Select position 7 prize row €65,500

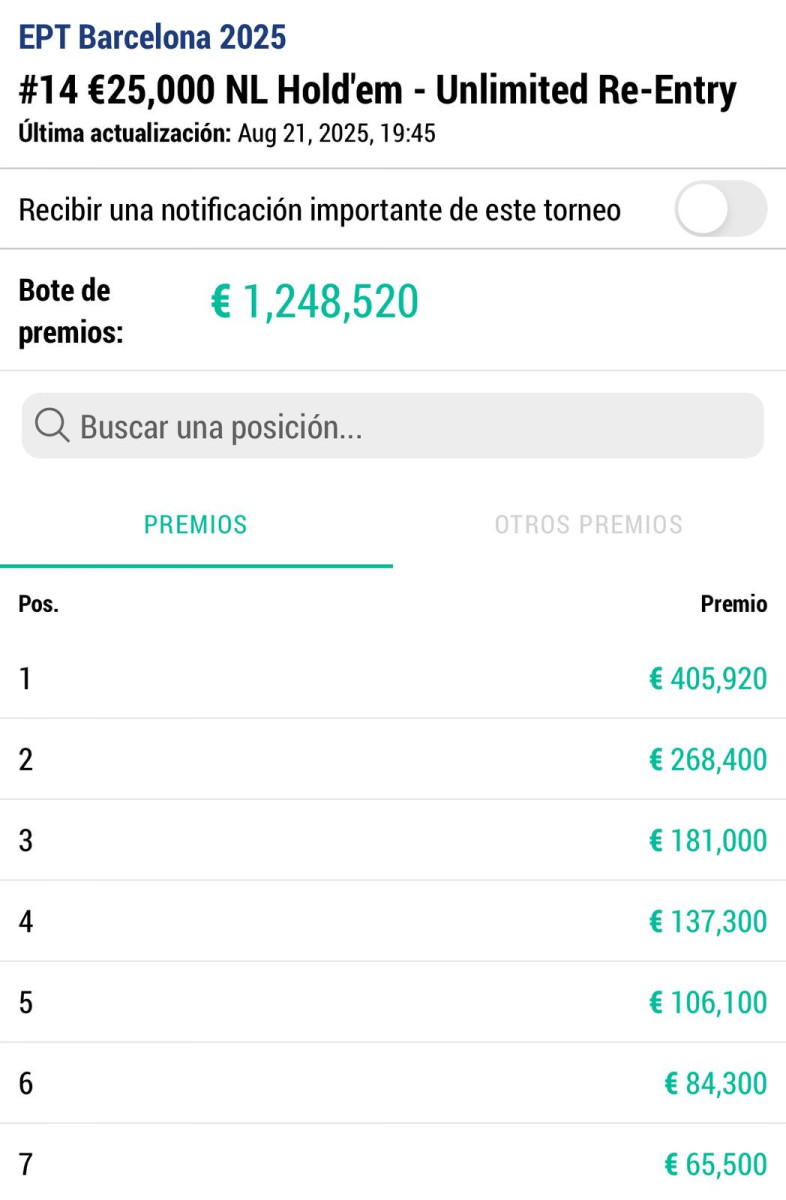coord(393,1165)
